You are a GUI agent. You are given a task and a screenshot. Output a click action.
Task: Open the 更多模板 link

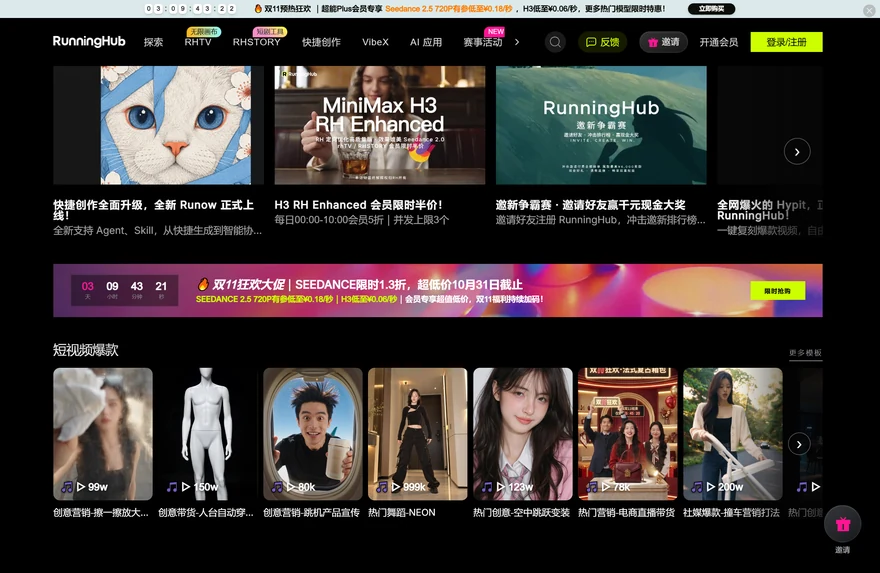[805, 353]
